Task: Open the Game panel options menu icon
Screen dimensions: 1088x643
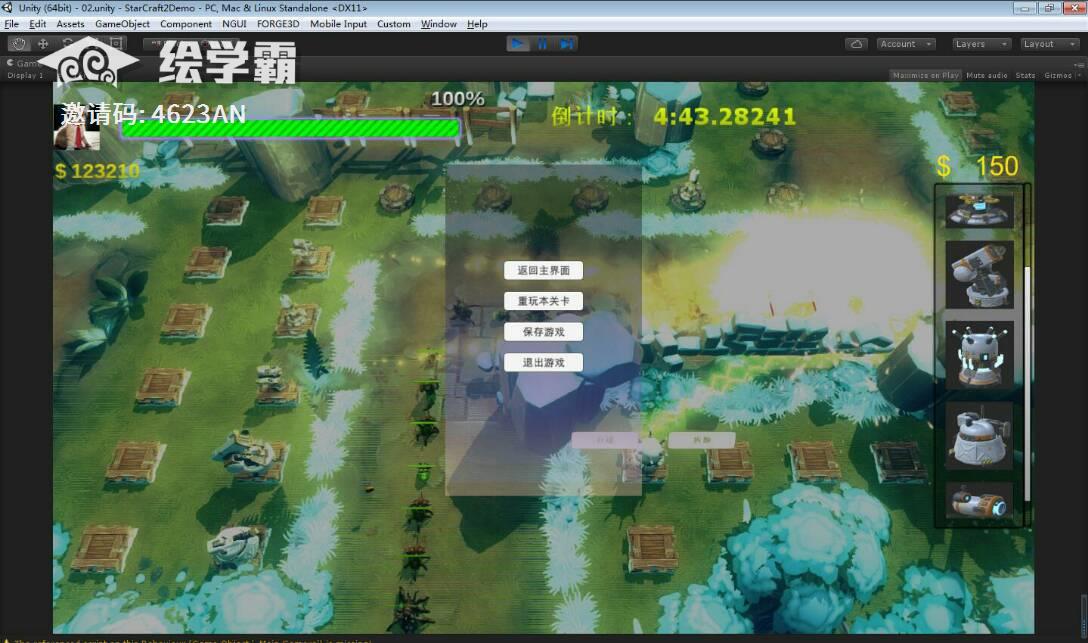Action: pos(1078,63)
